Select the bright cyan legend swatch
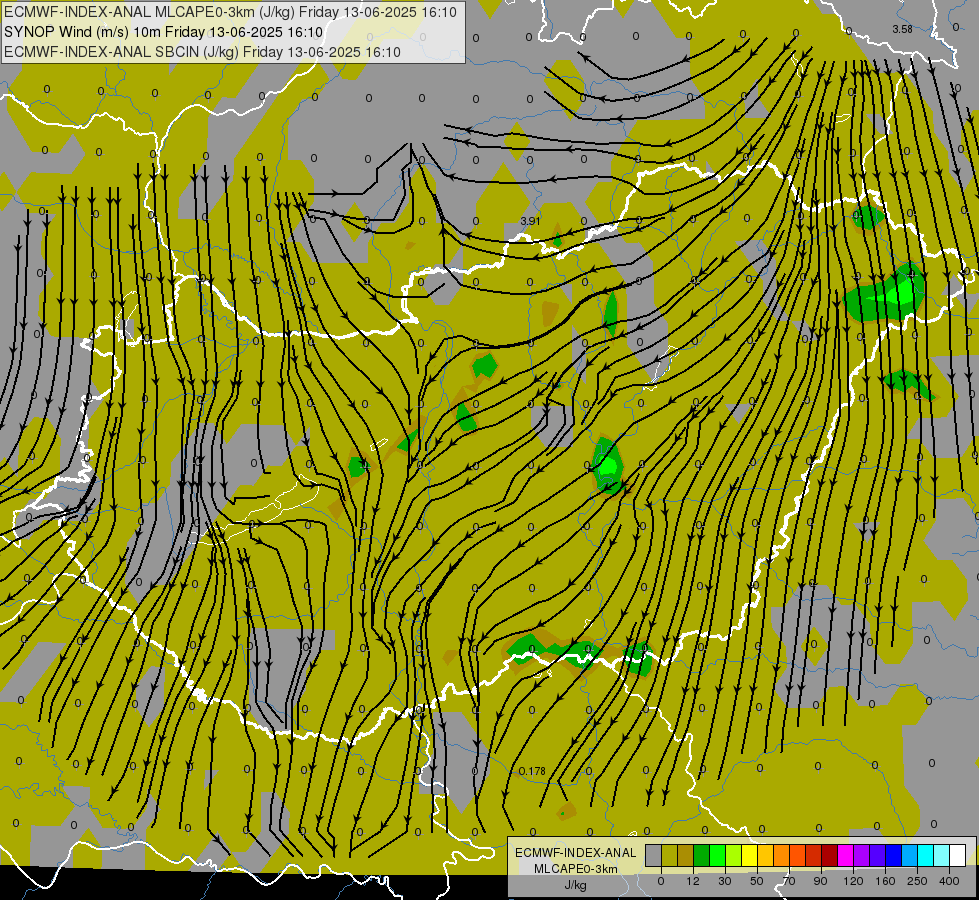Screen dimensions: 979x900 coord(925,855)
